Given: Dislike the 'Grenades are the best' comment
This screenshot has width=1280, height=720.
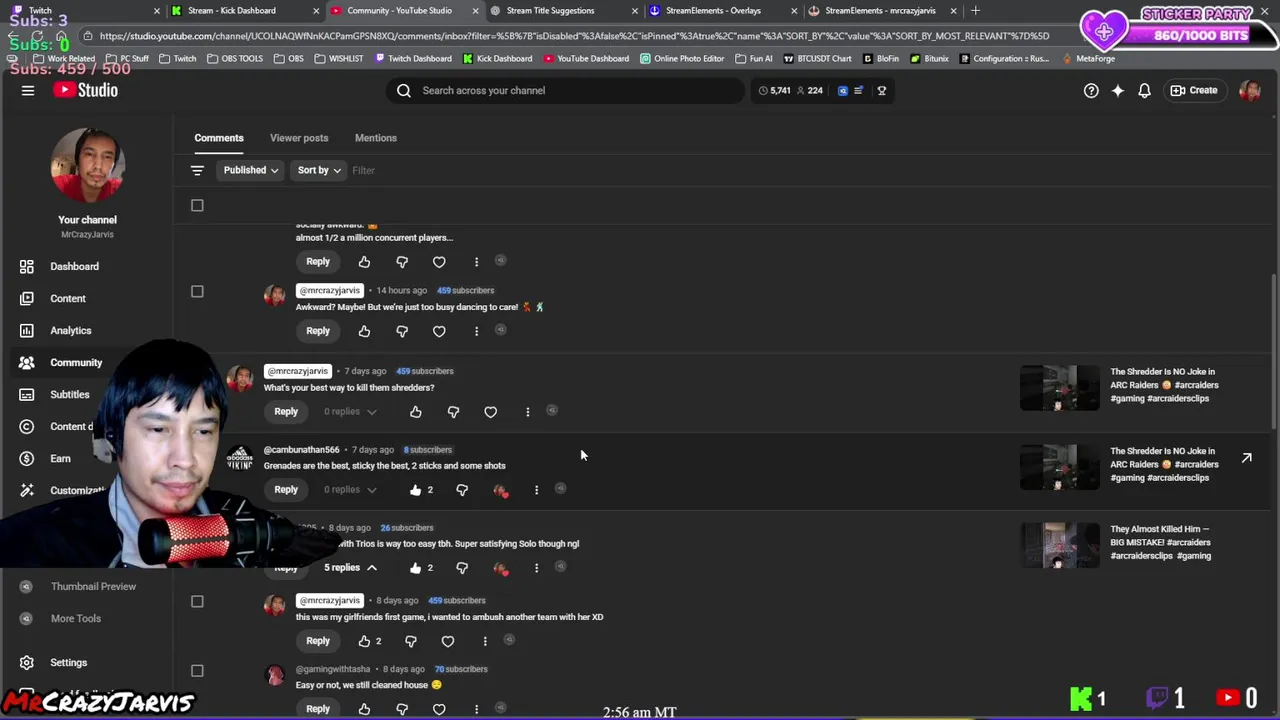Looking at the screenshot, I should point(462,490).
